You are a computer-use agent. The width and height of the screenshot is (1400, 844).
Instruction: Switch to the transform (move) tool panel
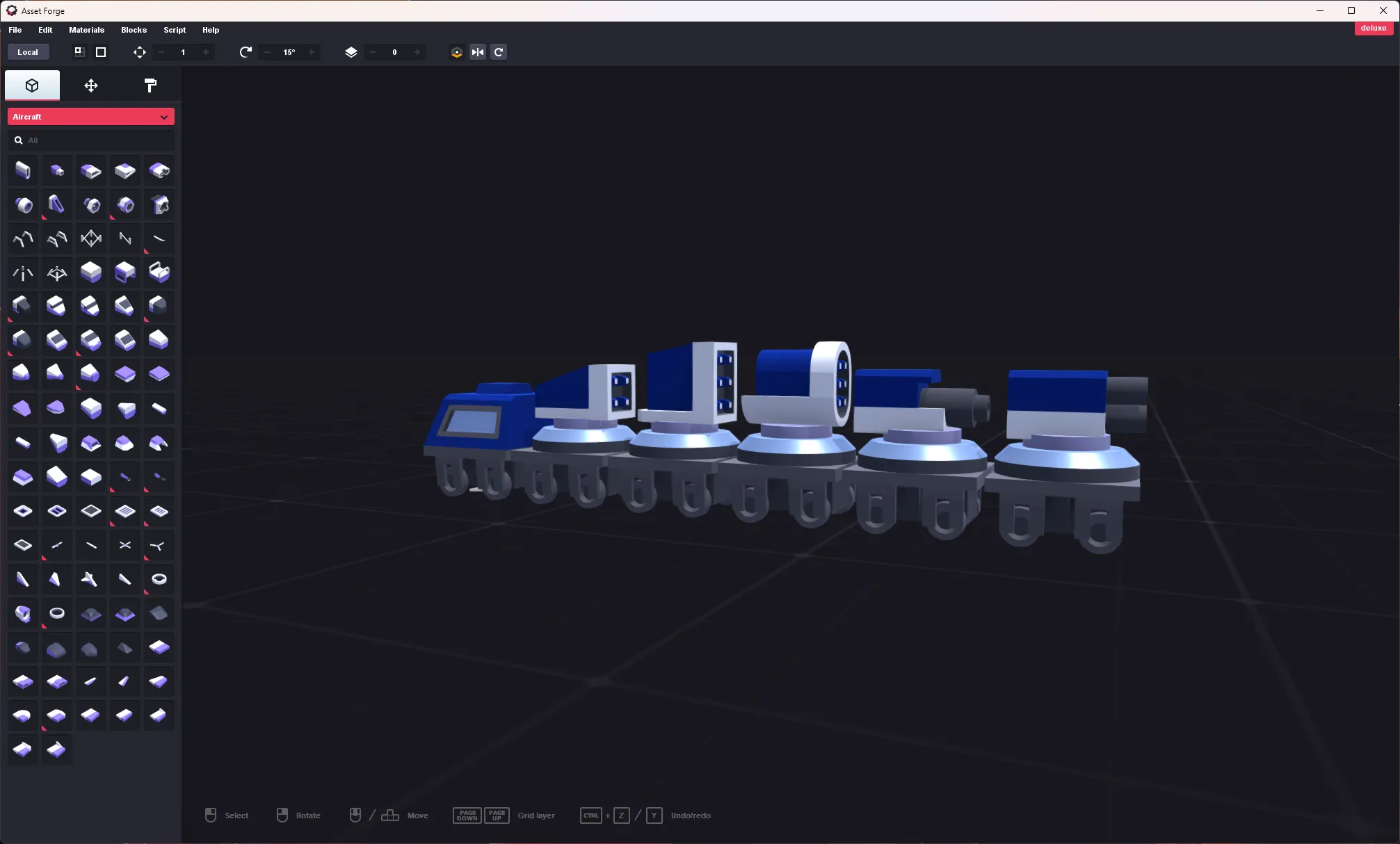90,85
